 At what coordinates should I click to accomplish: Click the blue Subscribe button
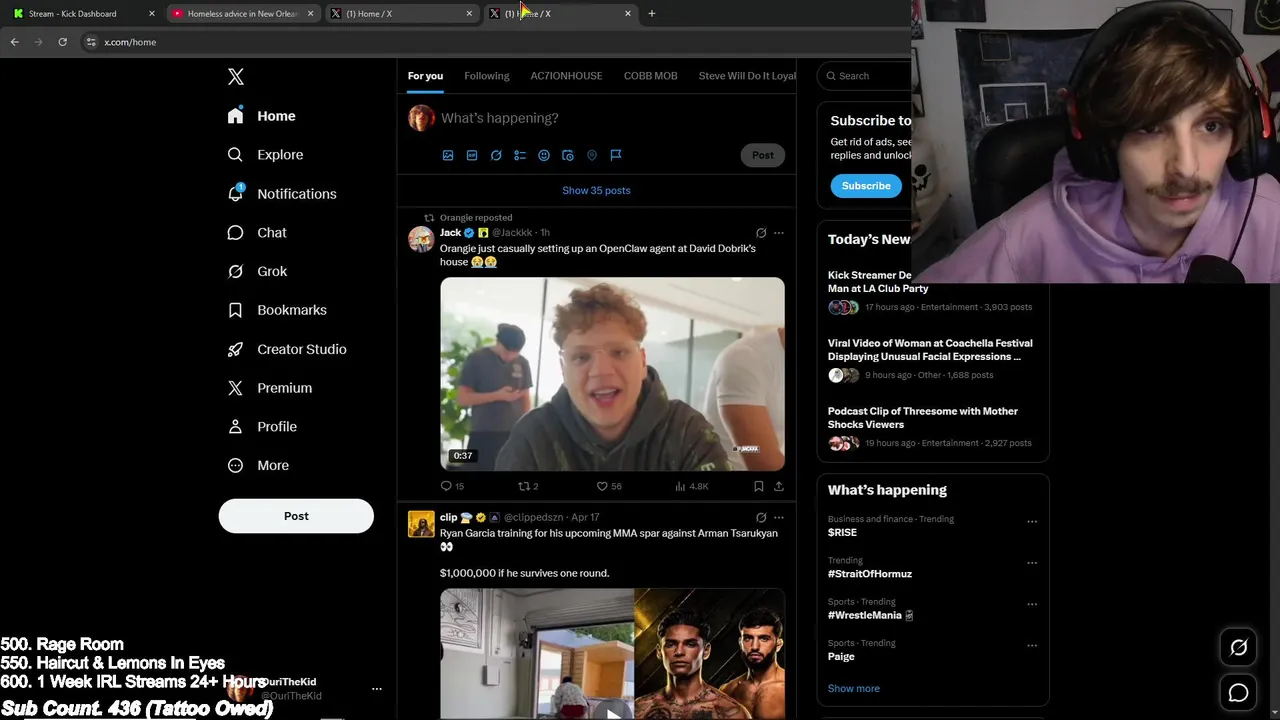pos(866,186)
